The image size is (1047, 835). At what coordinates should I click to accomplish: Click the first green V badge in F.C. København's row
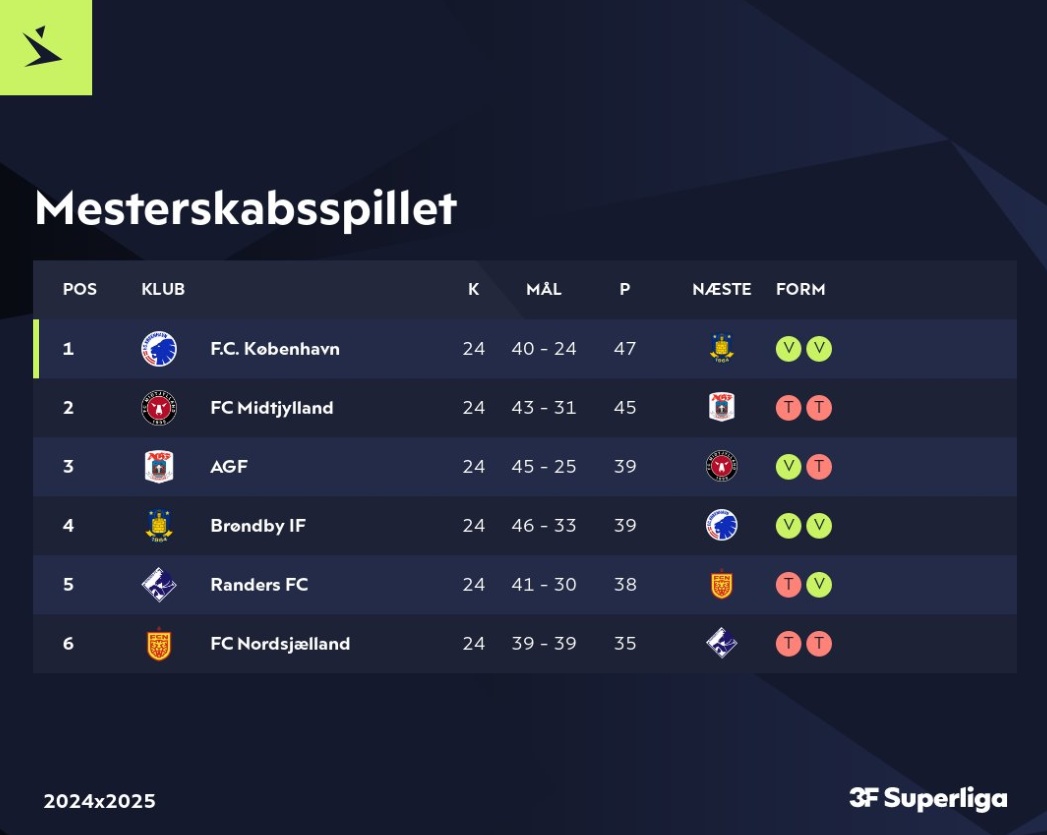click(788, 349)
